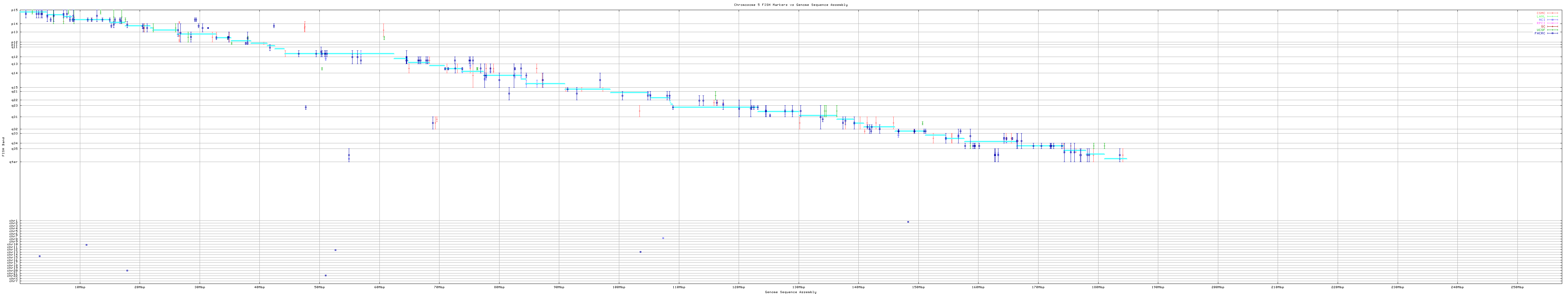This screenshot has height=294, width=1568.
Task: Select the isolated data point near 148Mbp on chr1 row
Action: (907, 222)
